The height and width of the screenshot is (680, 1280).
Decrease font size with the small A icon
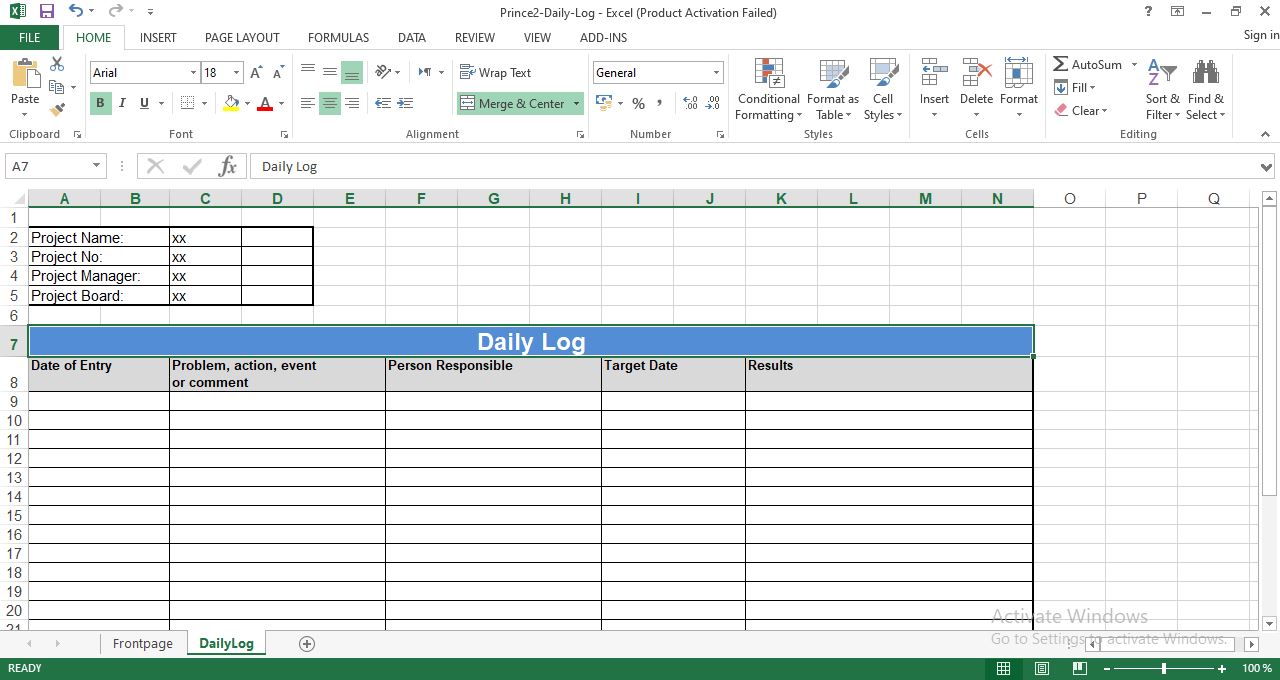click(x=278, y=72)
